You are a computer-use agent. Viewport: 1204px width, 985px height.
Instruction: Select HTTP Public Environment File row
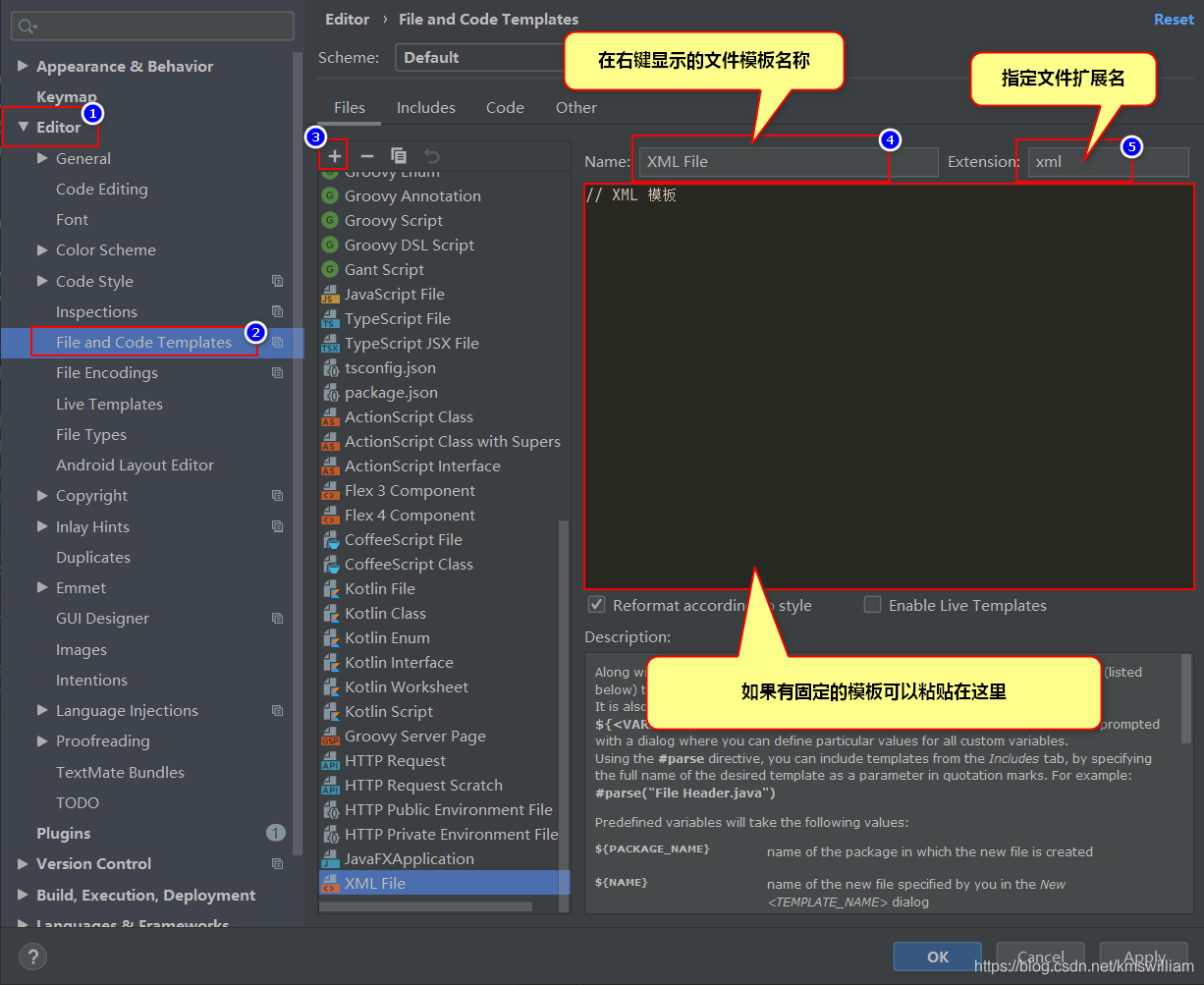pos(445,809)
